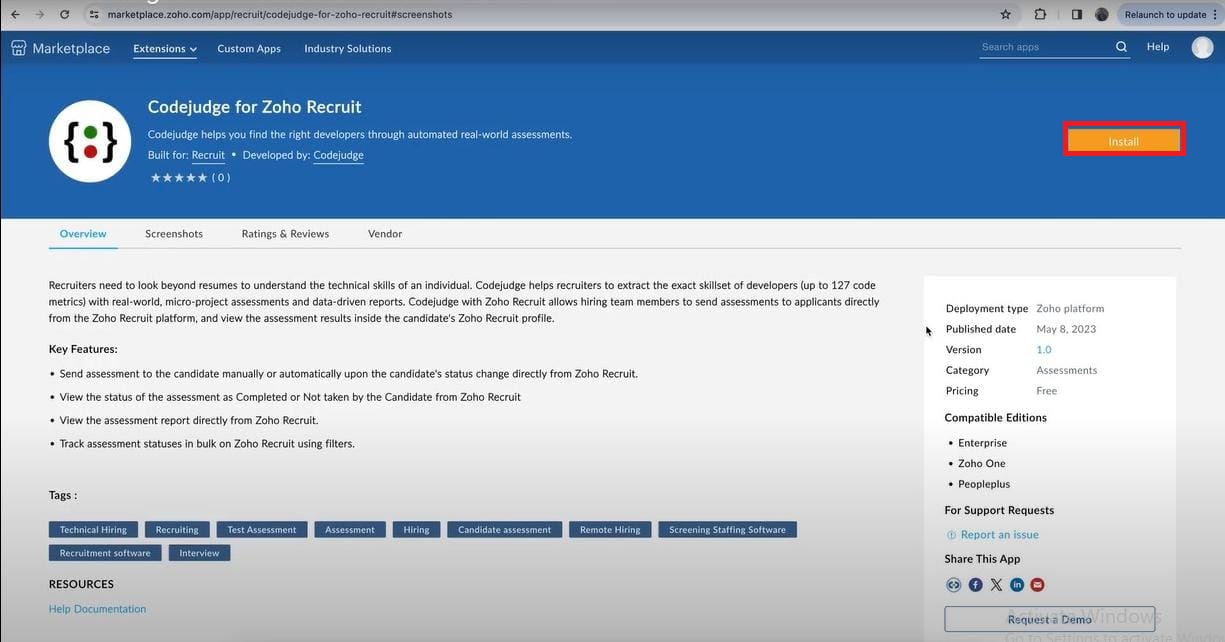Share this app on LinkedIn
This screenshot has height=642, width=1225.
pos(1017,585)
